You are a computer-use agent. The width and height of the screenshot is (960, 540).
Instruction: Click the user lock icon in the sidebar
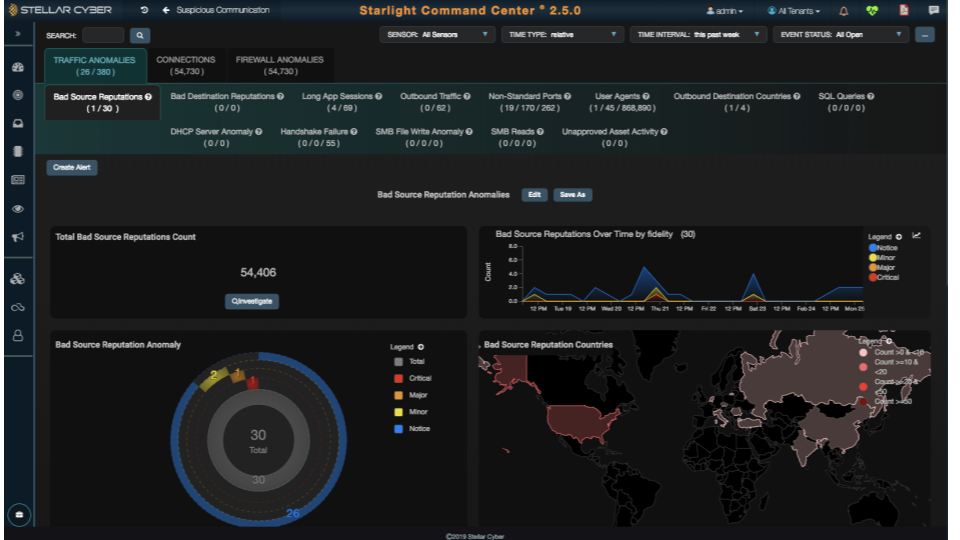[x=18, y=335]
